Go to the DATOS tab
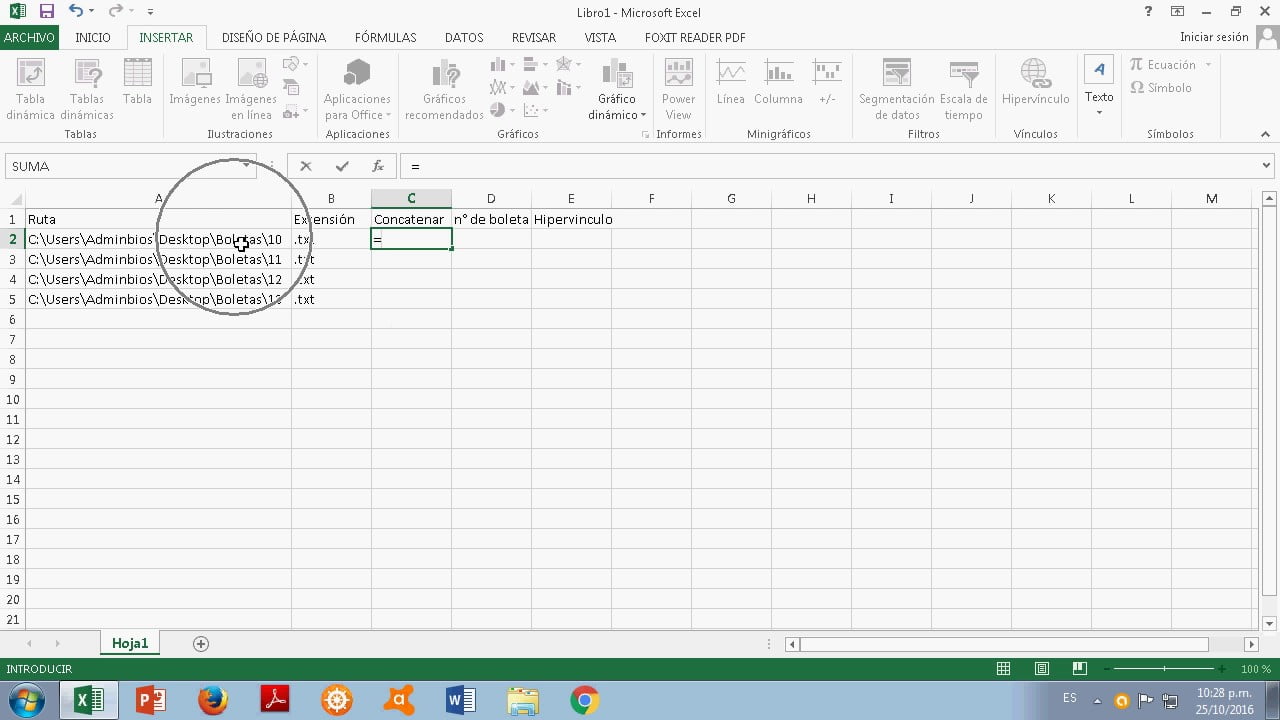Screen dimensions: 1280x720 464,38
